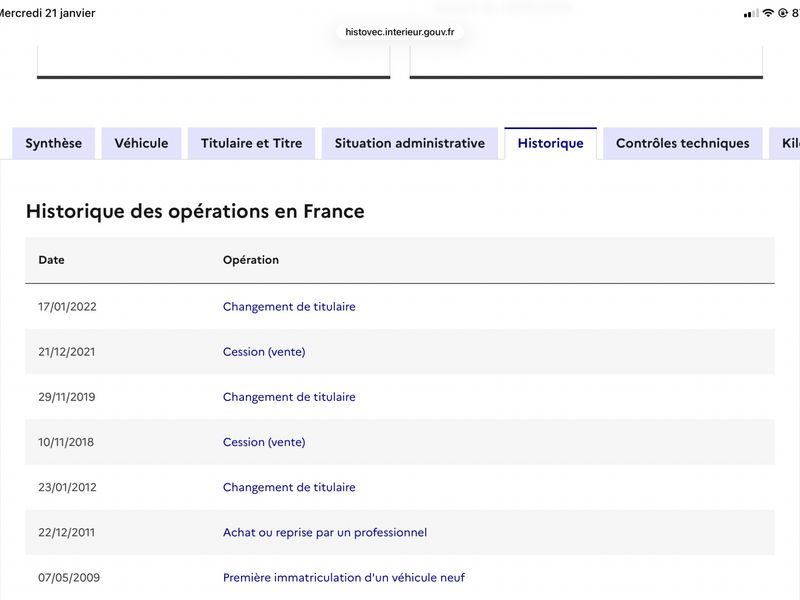
Task: Open the Contrôles techniques tab
Action: pos(683,143)
